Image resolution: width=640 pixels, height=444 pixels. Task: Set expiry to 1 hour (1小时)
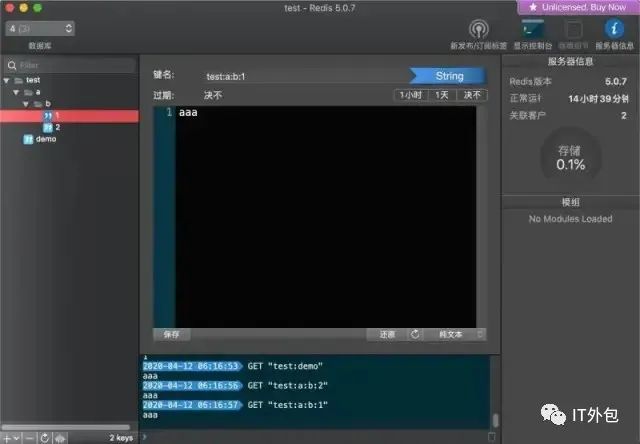(411, 95)
